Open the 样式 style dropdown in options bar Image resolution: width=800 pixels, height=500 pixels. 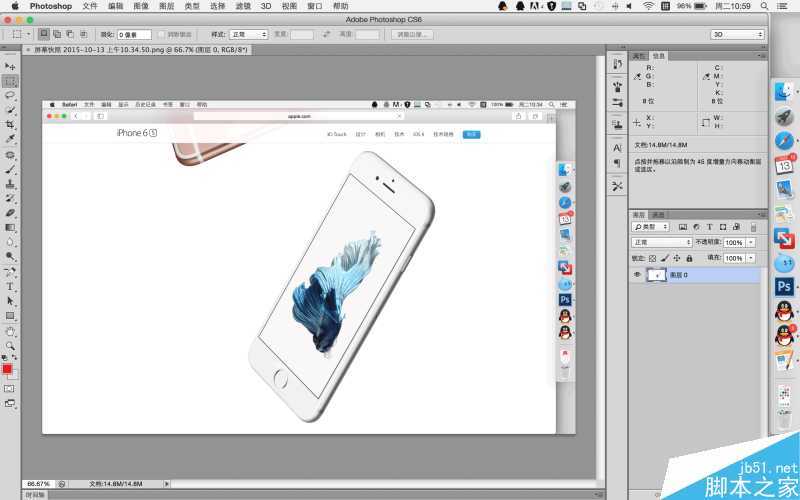pyautogui.click(x=249, y=34)
